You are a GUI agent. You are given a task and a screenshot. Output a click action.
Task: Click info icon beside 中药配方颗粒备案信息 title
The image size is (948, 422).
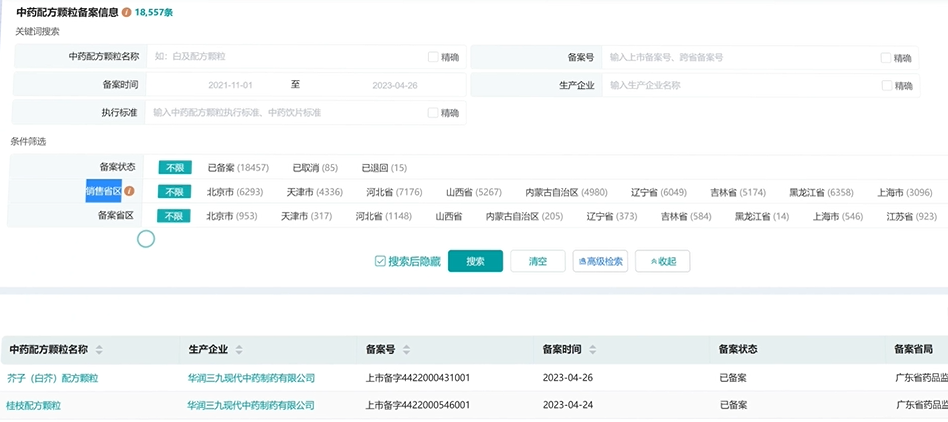tap(126, 12)
